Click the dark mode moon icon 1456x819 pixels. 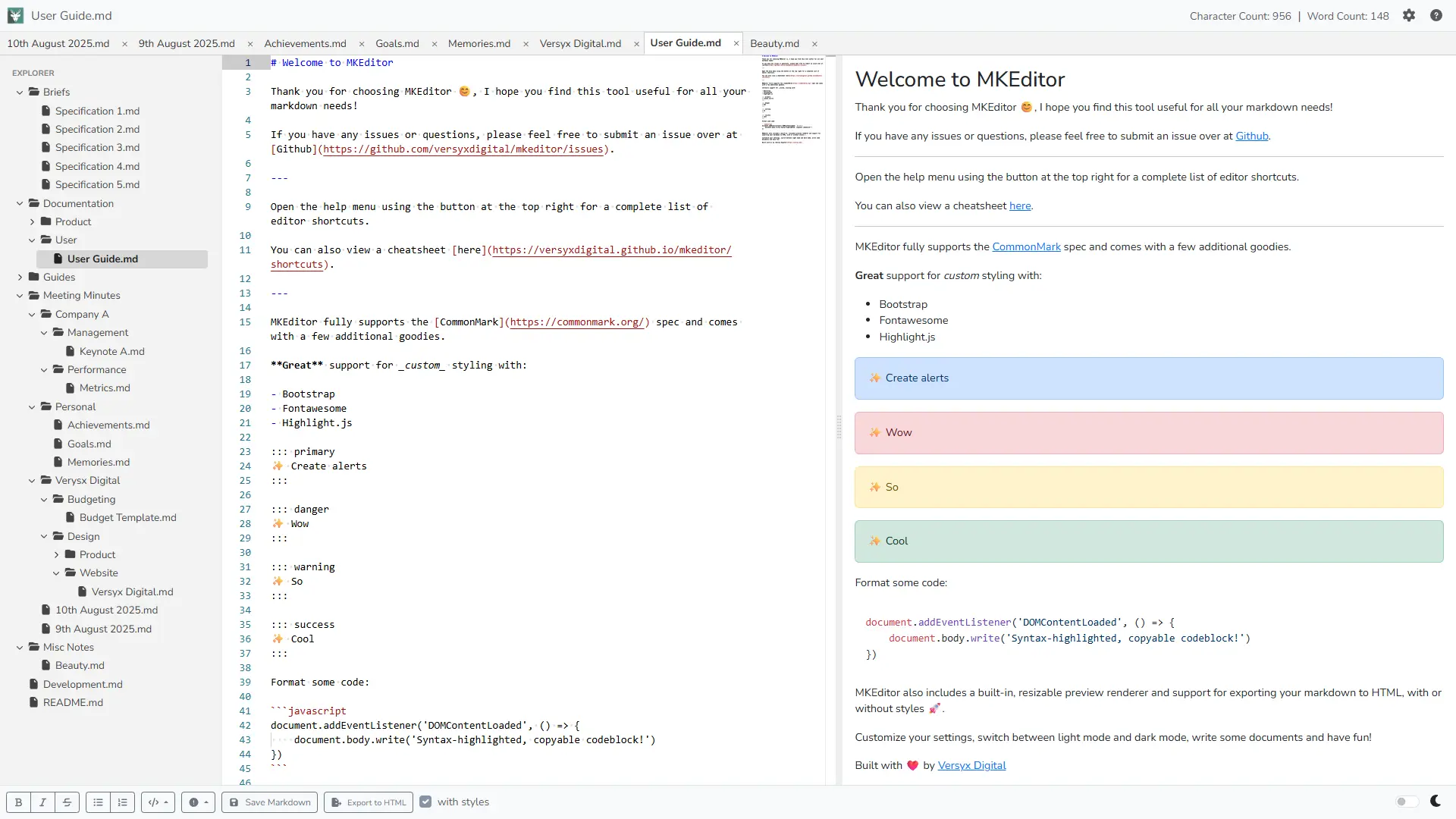[1435, 801]
